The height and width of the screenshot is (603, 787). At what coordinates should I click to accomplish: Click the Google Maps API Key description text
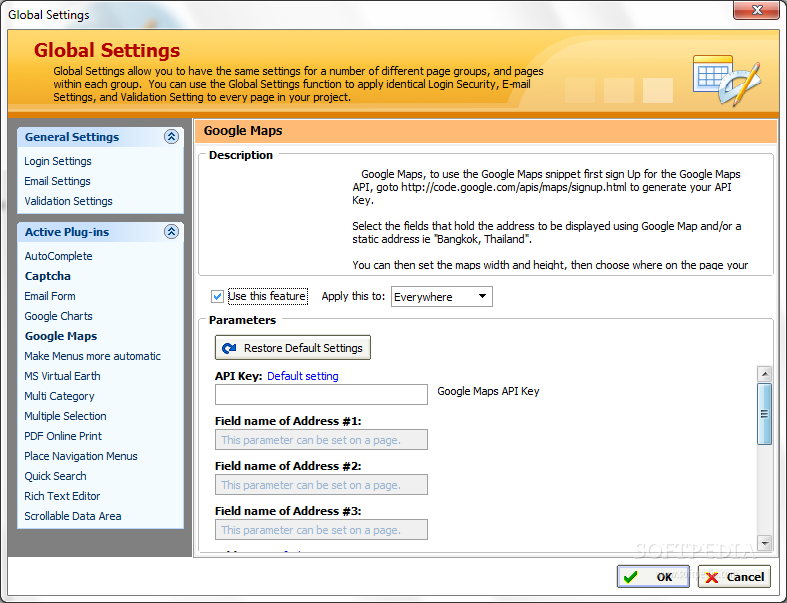[x=488, y=391]
